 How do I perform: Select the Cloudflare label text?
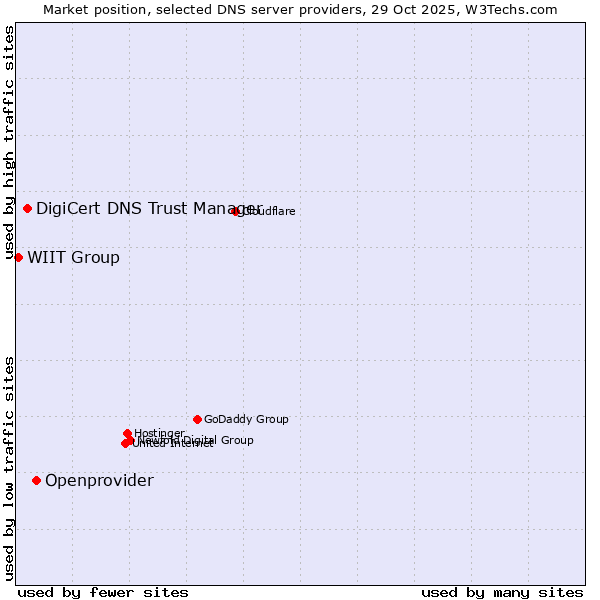(270, 211)
